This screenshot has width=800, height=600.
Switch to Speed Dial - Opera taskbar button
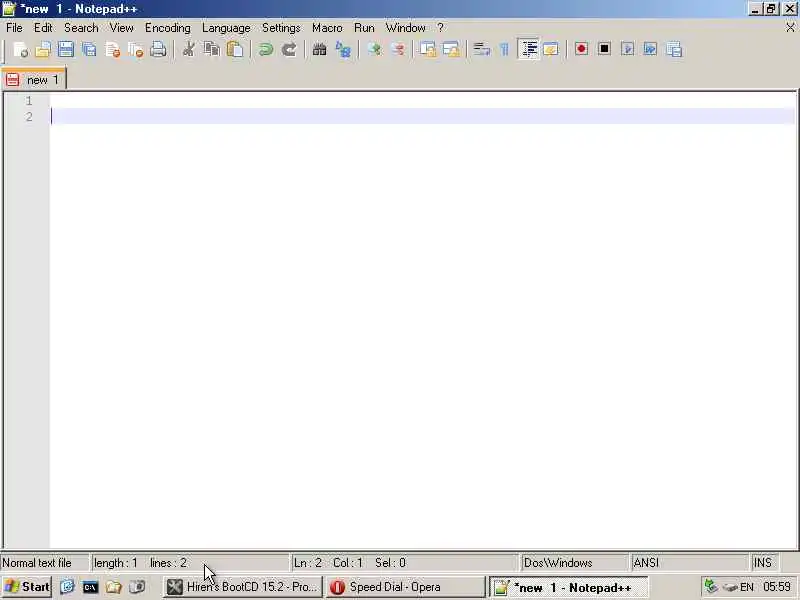click(406, 587)
